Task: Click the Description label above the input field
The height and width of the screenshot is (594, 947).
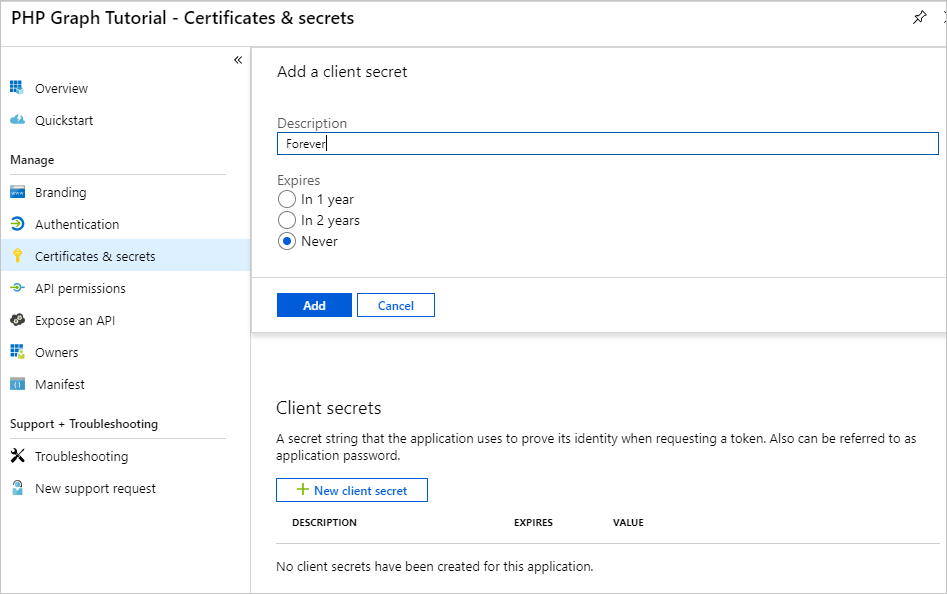Action: (312, 123)
